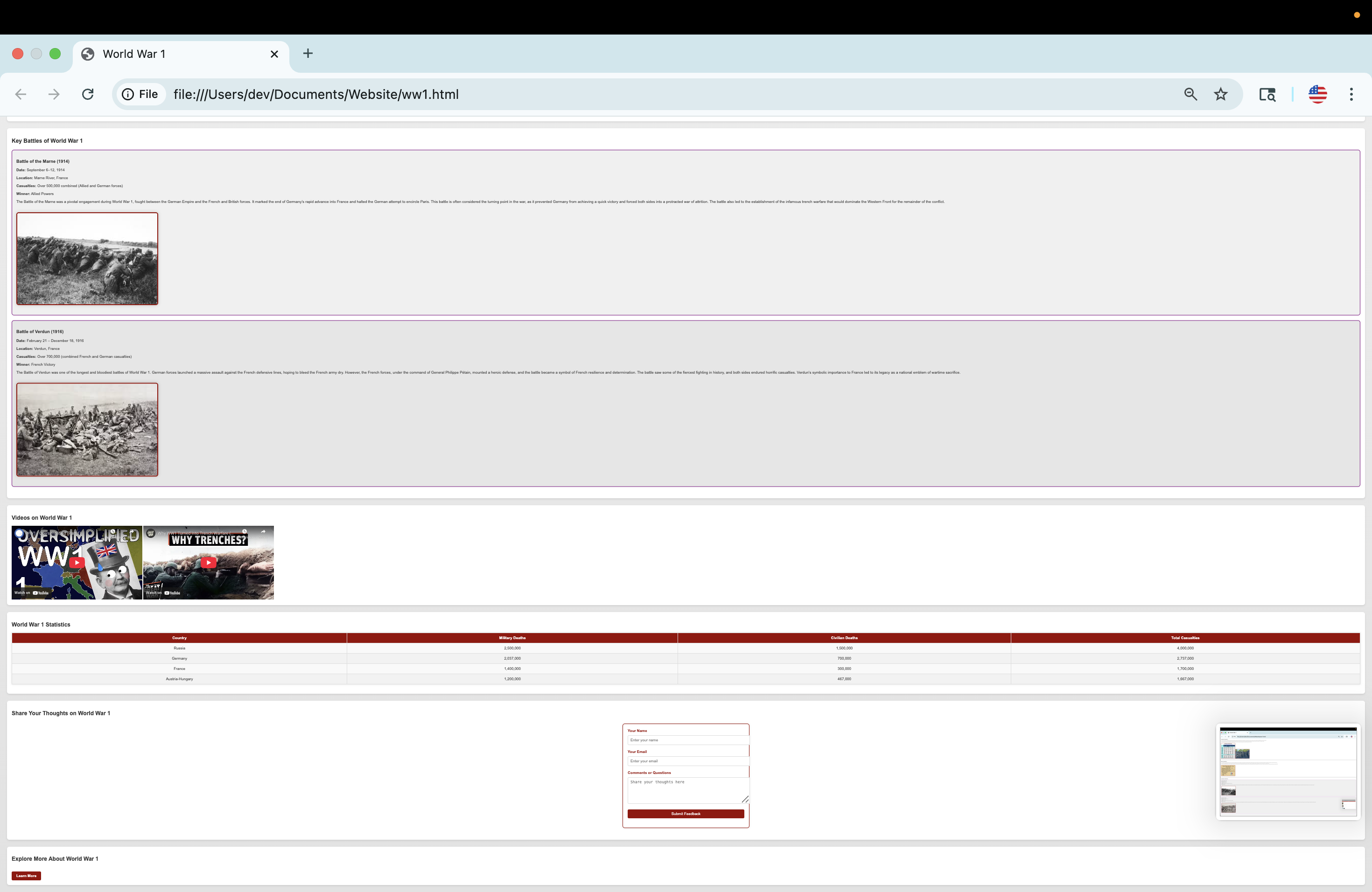The image size is (1372, 892).
Task: Open Chrome three-dot menu
Action: (x=1351, y=94)
